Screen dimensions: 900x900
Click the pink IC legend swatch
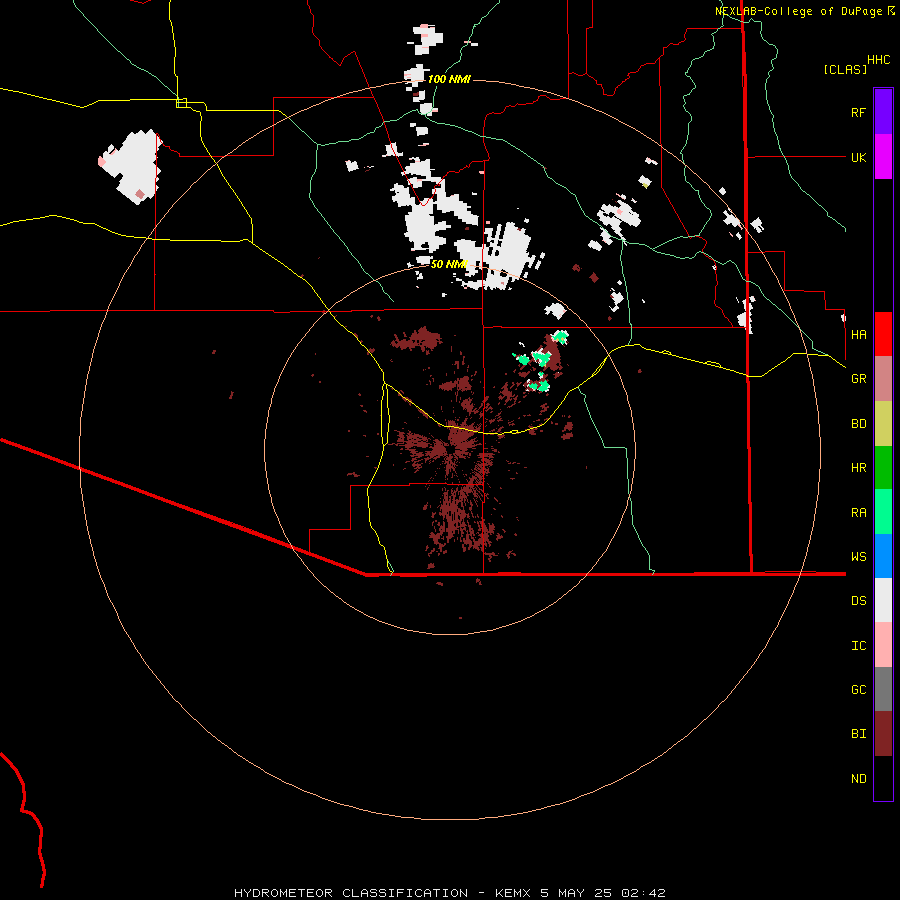point(883,645)
